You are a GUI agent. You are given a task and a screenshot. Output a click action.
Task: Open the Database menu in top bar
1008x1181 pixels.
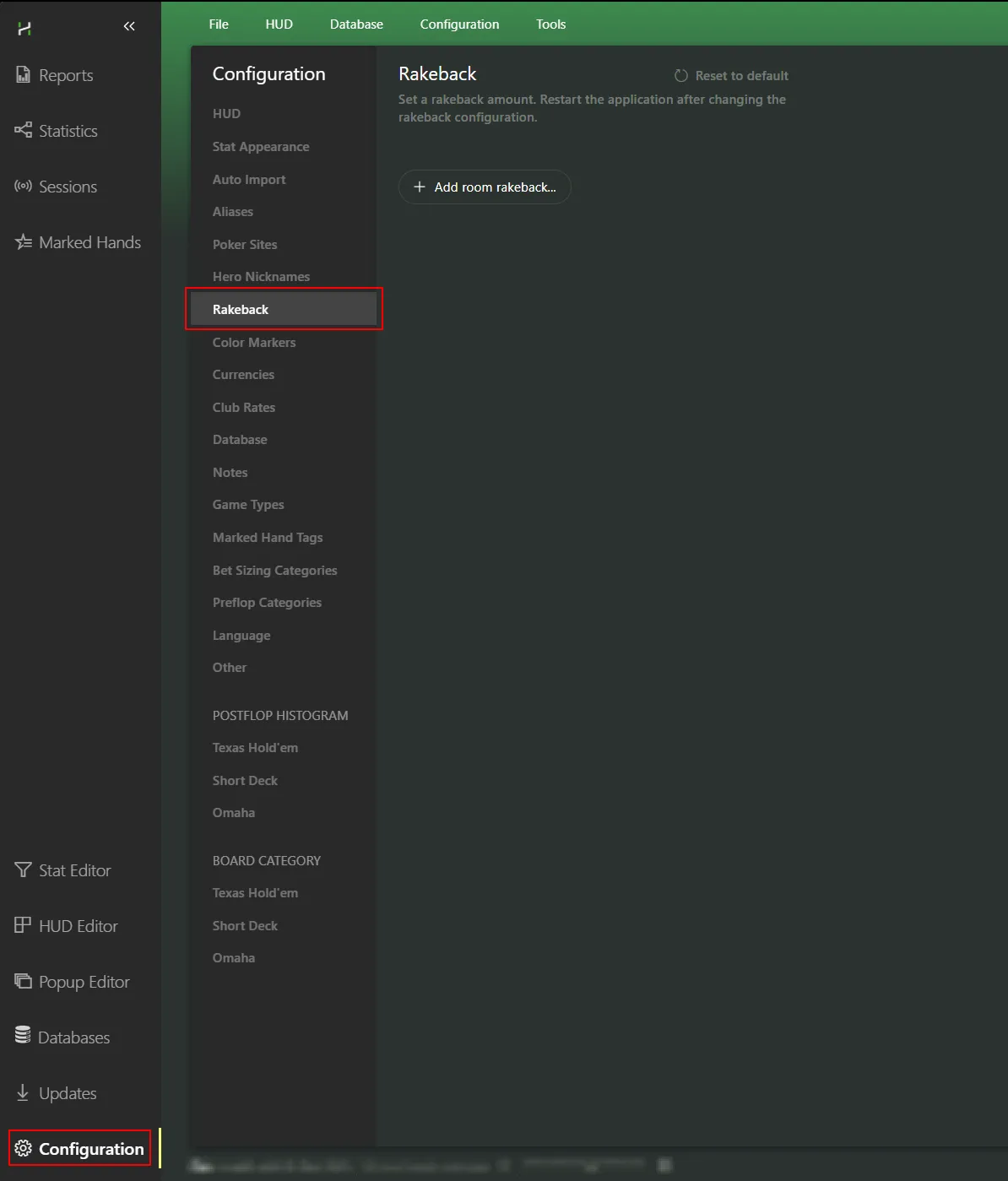pyautogui.click(x=356, y=24)
